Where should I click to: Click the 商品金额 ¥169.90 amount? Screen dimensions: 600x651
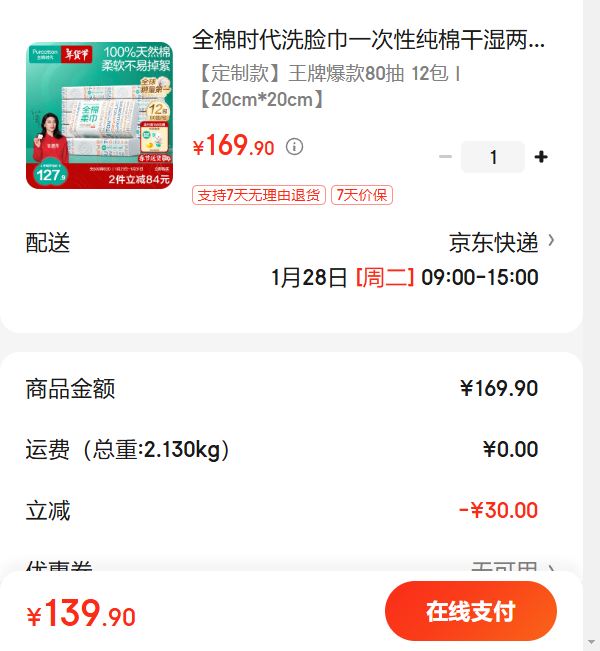tap(499, 389)
